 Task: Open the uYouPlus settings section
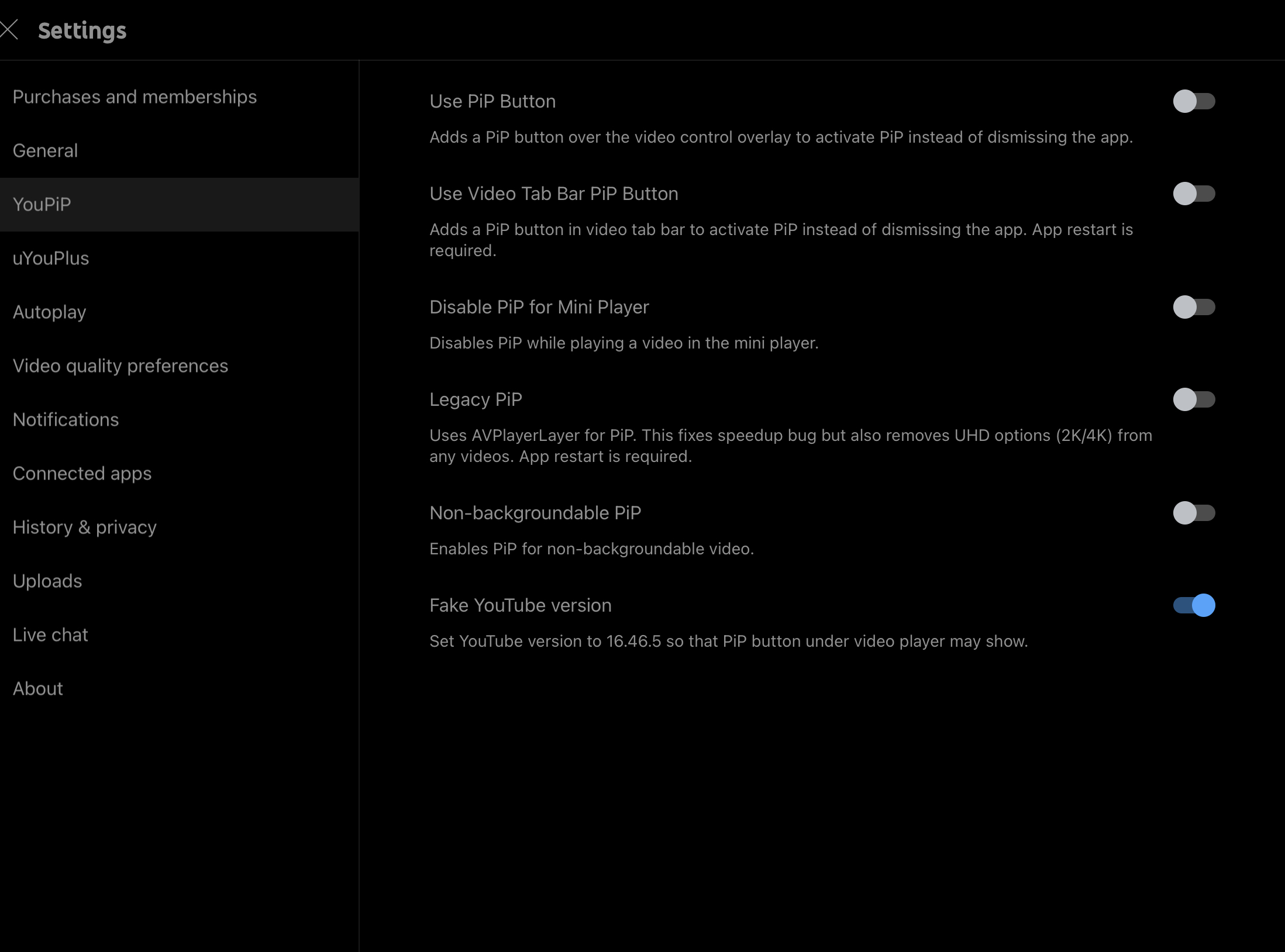(51, 258)
